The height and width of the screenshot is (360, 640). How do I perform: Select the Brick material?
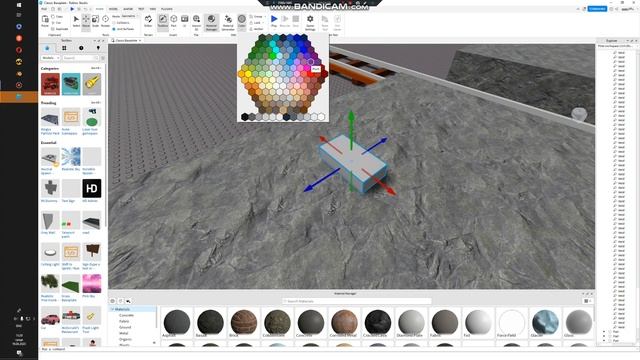[244, 322]
